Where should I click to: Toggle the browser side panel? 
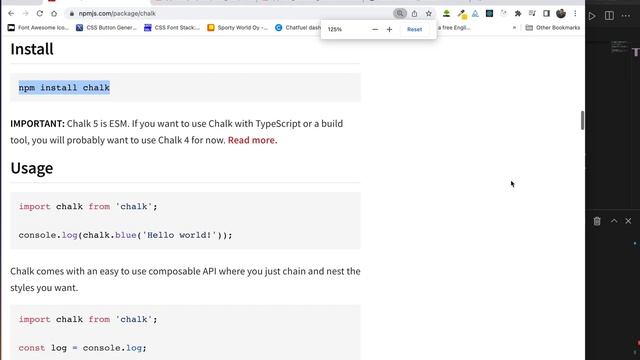(547, 13)
